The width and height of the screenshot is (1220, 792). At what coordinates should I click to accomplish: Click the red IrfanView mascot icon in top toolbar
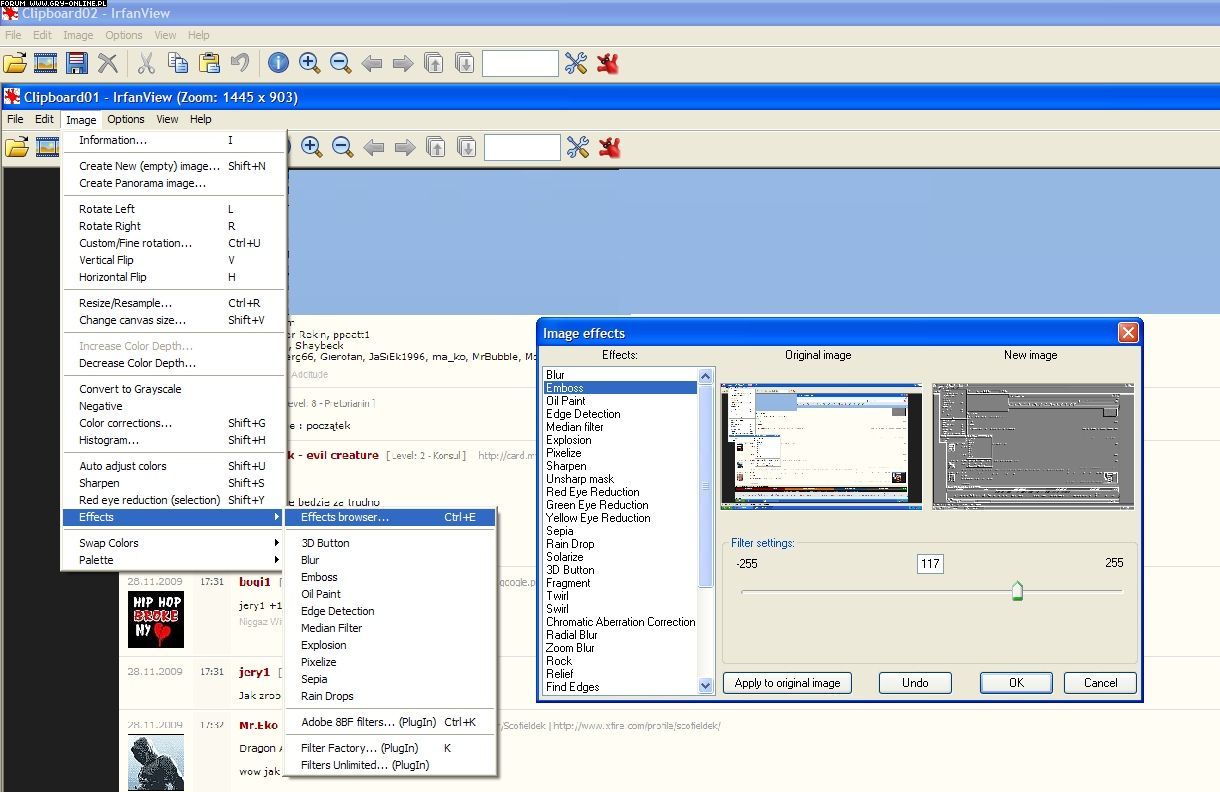[x=608, y=64]
